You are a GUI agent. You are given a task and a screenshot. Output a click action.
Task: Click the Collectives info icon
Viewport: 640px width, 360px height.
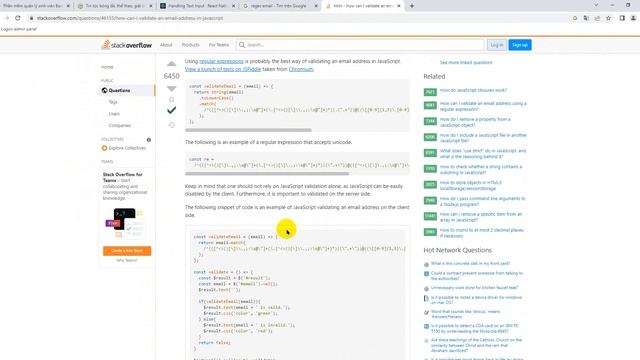(149, 140)
